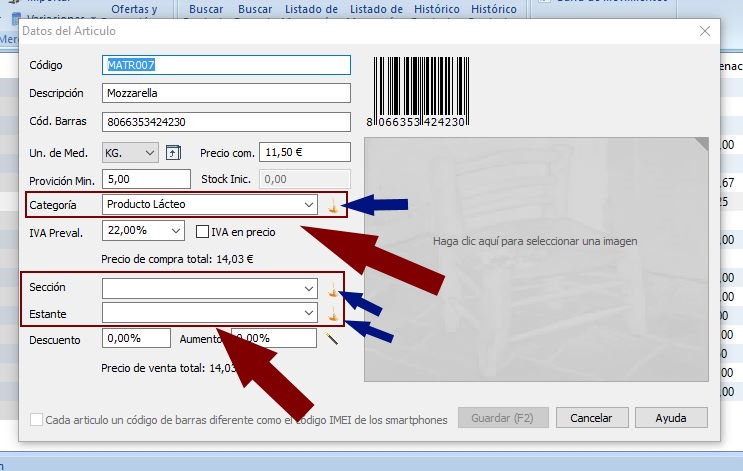Click the Listado de item after the second Buscar
The image size is (743, 471).
click(x=311, y=9)
